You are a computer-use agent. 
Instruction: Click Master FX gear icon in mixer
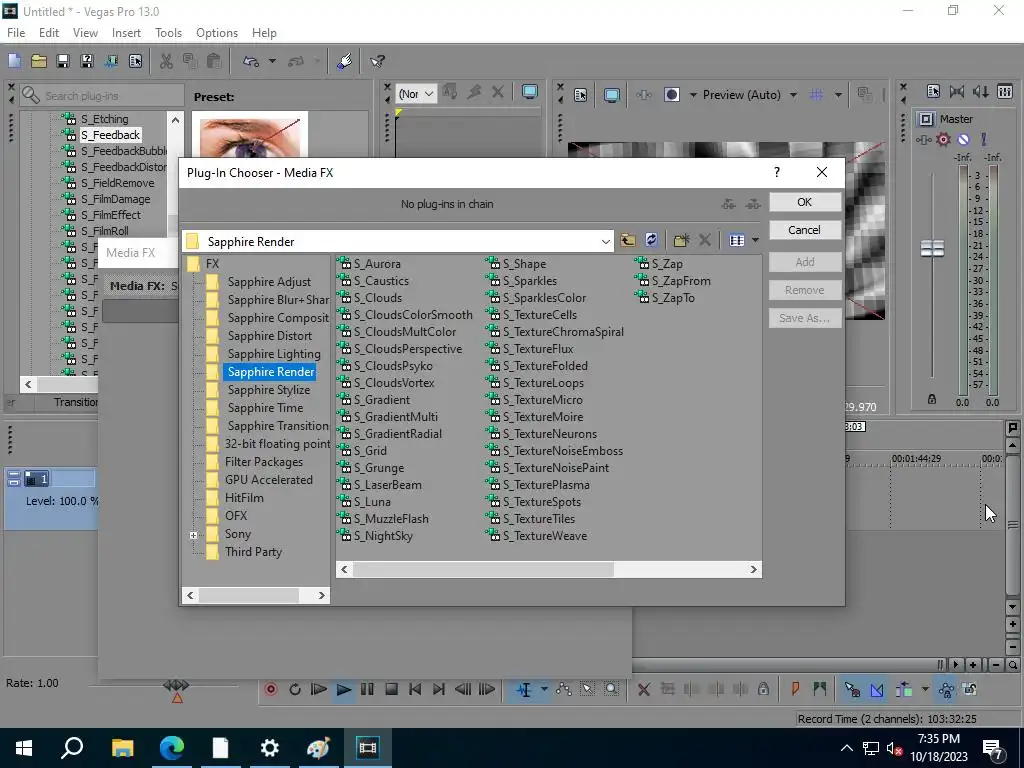click(943, 139)
